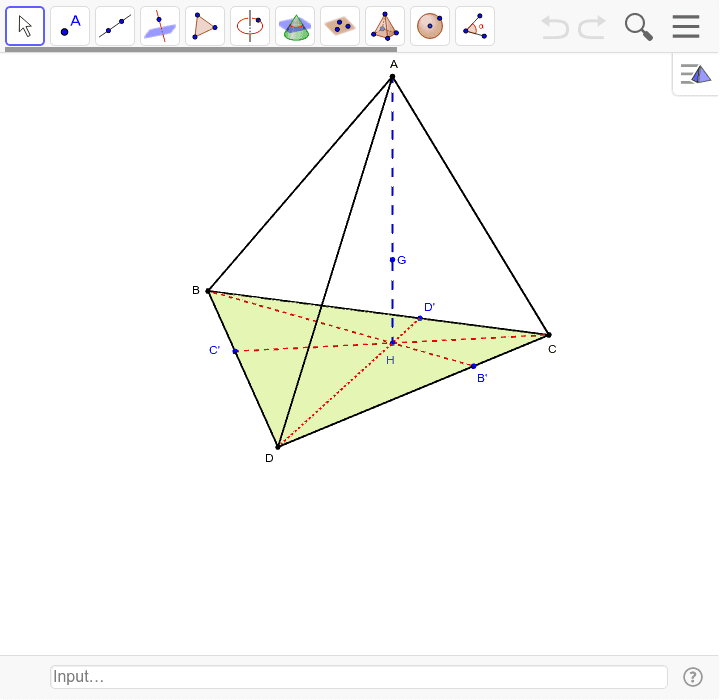Select the Circle with axis tool
The image size is (720, 700).
click(x=250, y=26)
